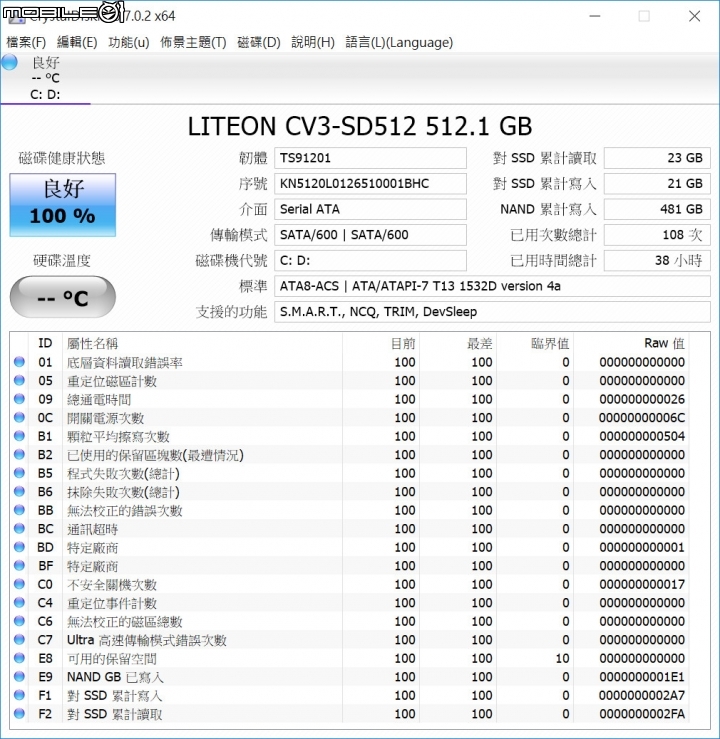Screen dimensions: 720x739
Task: Click the status dot for attribute E8
Action: pyautogui.click(x=19, y=658)
